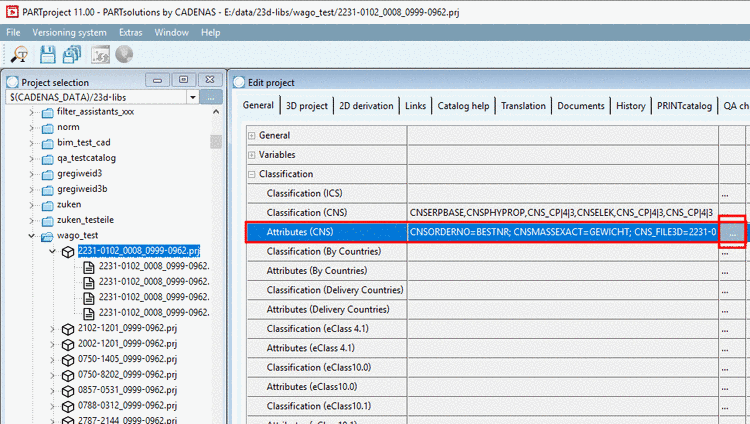Collapse the Classification section

(x=252, y=175)
